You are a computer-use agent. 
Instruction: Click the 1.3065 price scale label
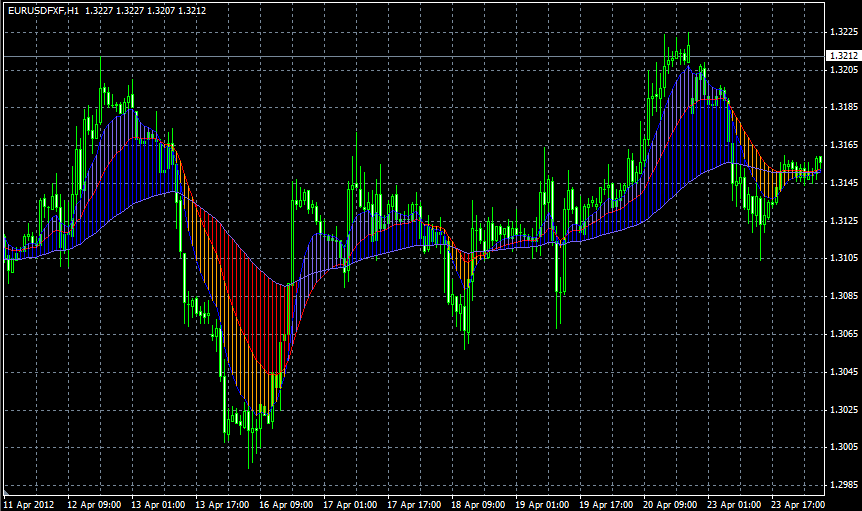point(844,334)
